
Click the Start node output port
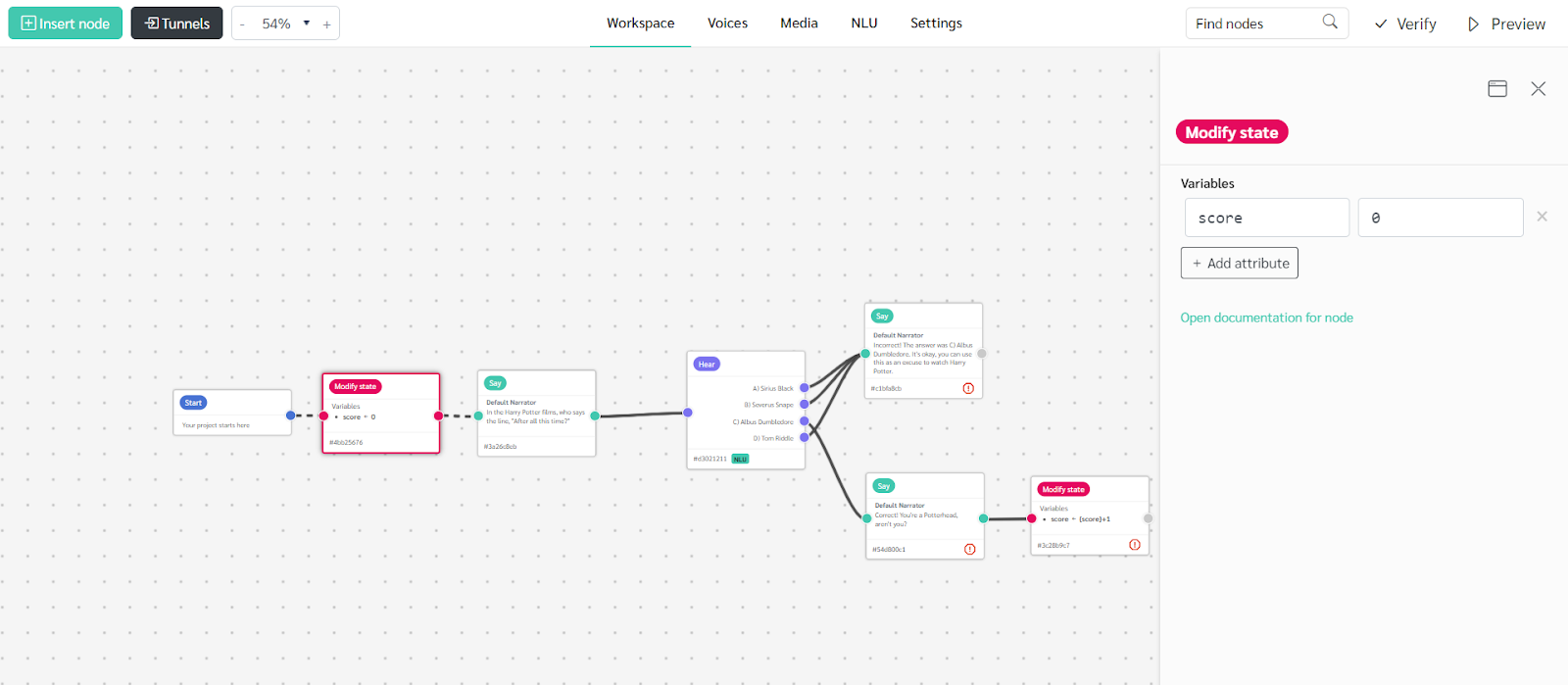(x=290, y=416)
